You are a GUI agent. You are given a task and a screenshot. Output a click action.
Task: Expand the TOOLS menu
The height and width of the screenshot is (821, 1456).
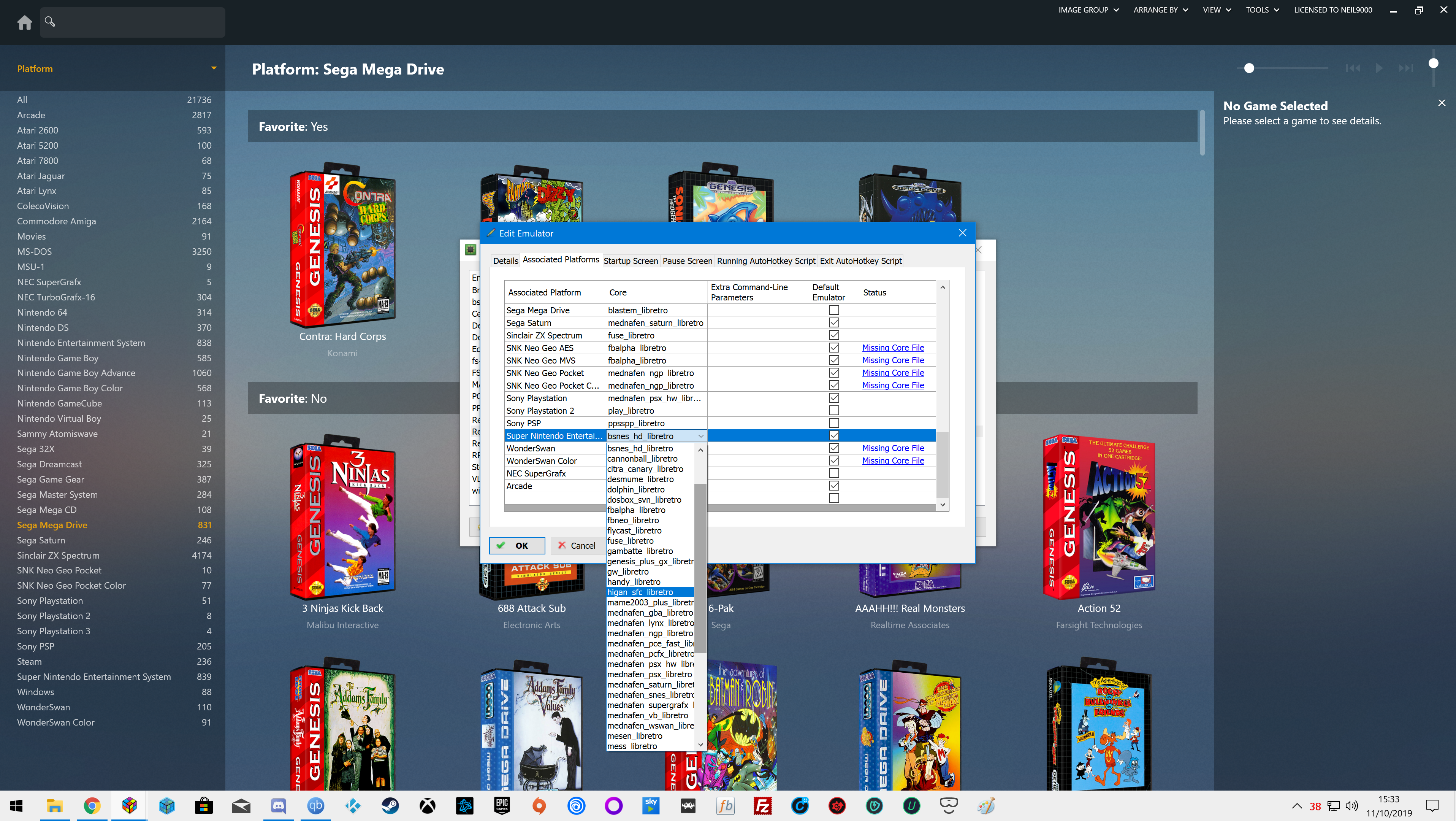click(1262, 10)
